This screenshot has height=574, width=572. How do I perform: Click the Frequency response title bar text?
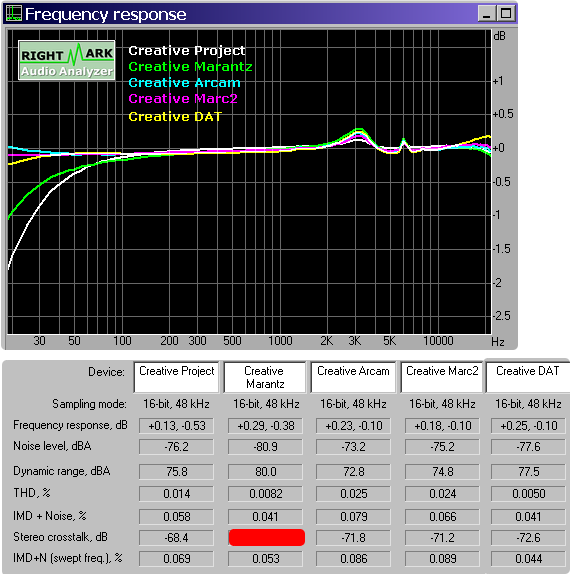(x=106, y=14)
